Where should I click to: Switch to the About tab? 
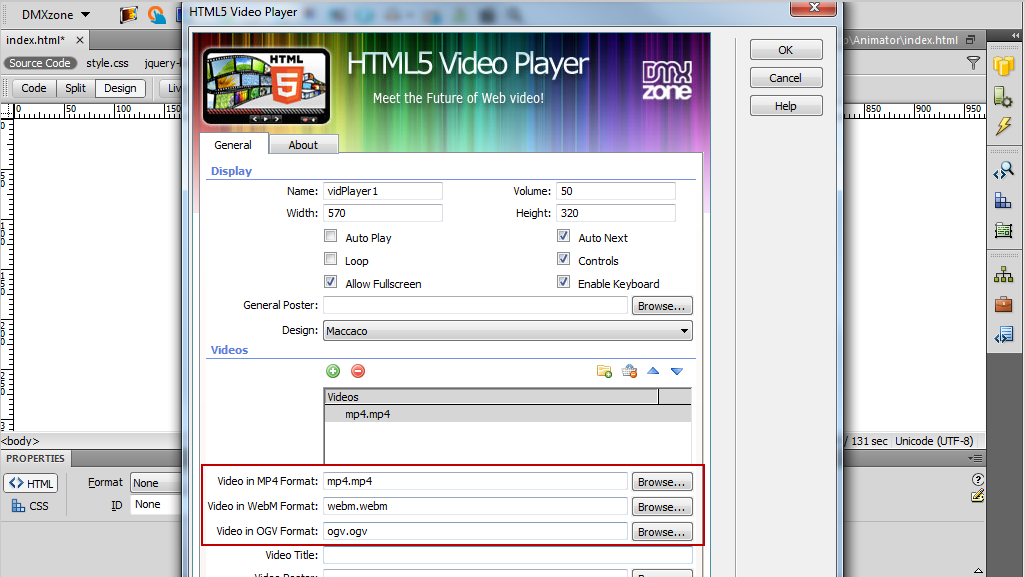tap(303, 145)
